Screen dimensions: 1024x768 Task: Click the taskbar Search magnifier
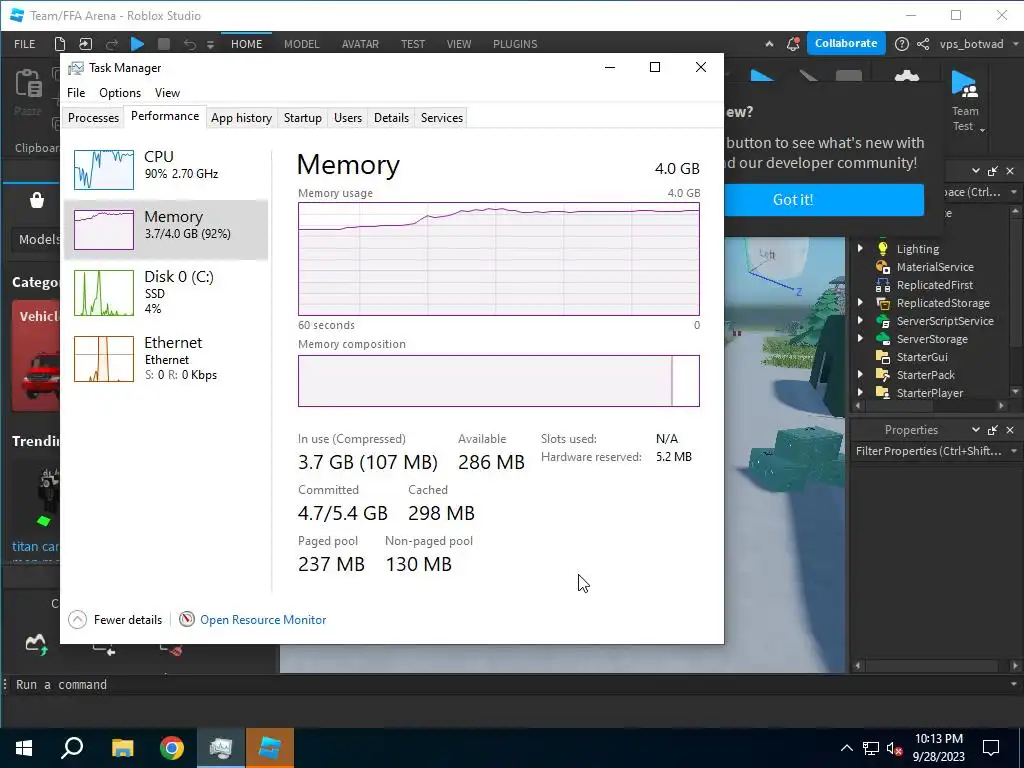pos(72,748)
